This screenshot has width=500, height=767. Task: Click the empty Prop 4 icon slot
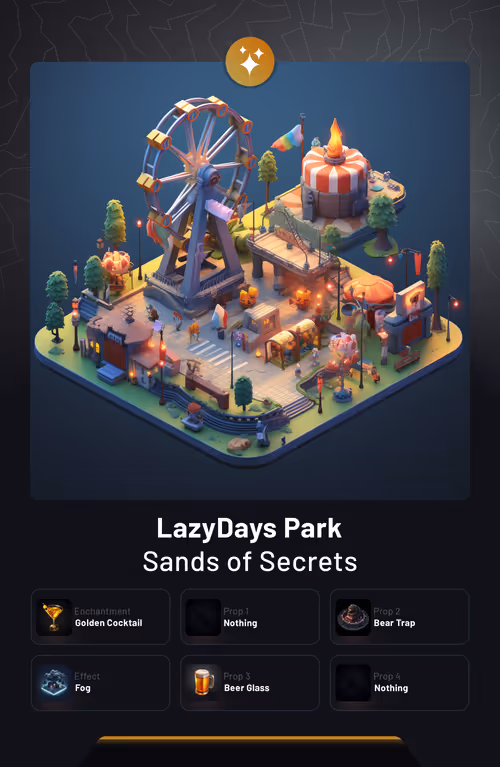[x=353, y=682]
